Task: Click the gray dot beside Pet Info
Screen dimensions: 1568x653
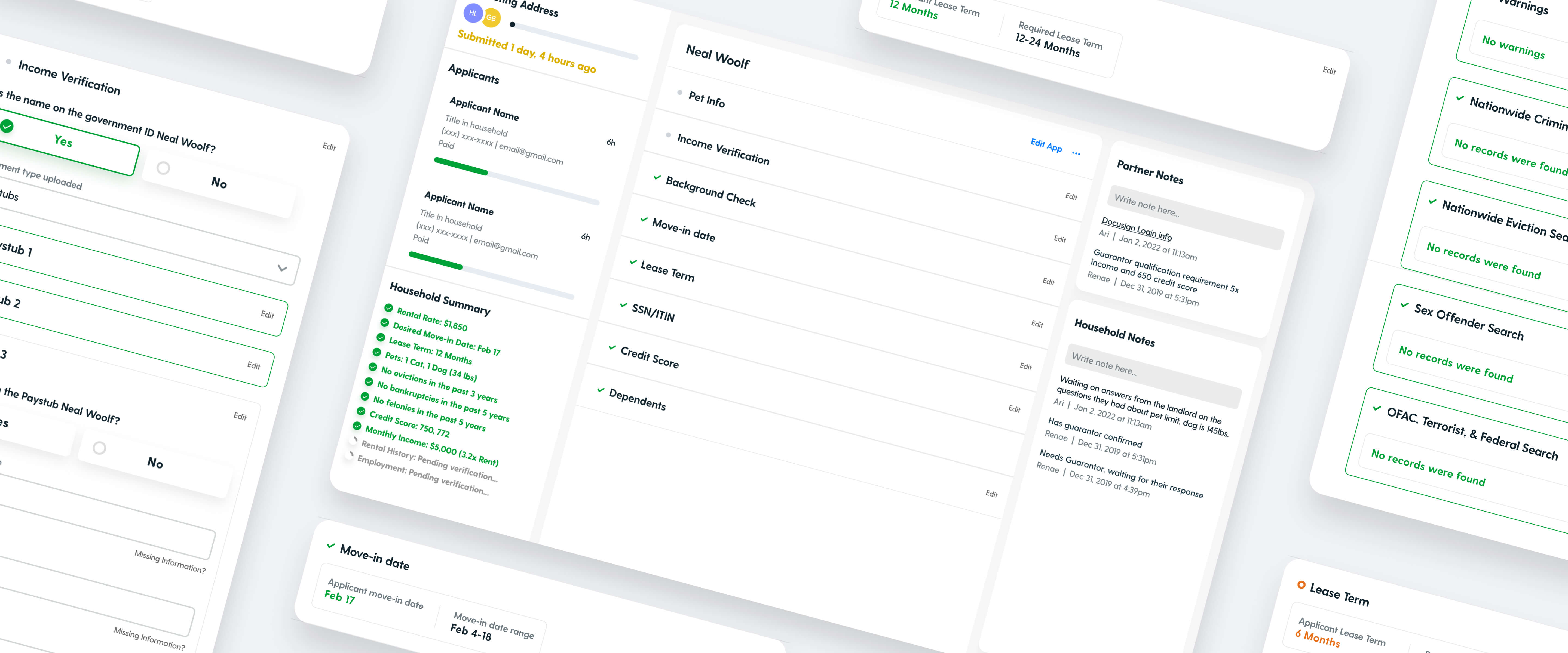Action: [680, 93]
